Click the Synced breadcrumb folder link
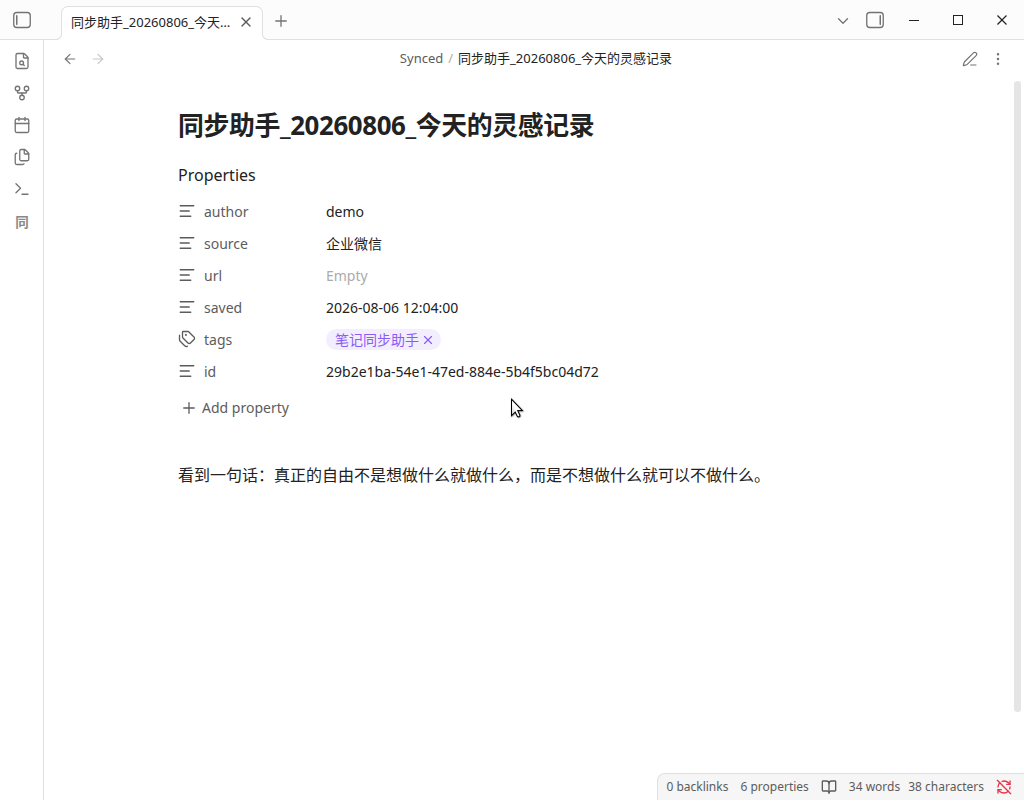1024x800 pixels. point(421,59)
